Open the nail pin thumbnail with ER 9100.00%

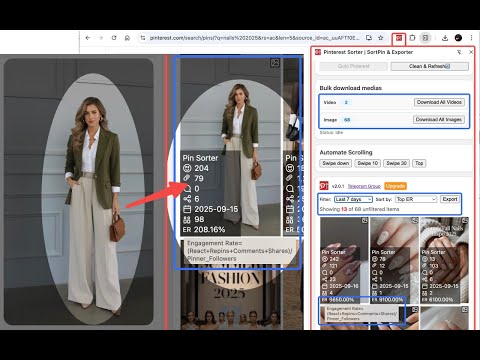[x=394, y=260]
